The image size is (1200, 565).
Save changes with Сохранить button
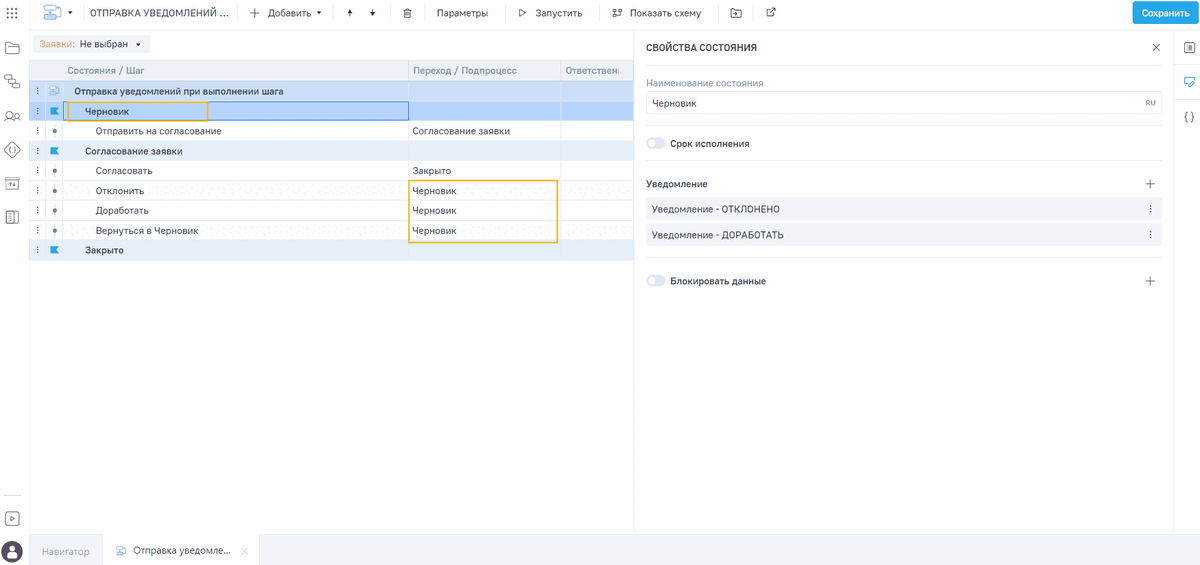point(1165,13)
